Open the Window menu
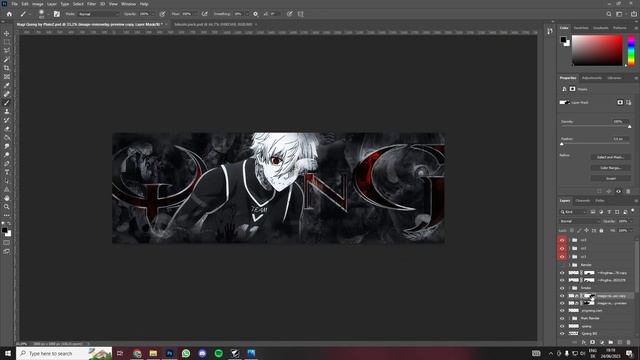This screenshot has width=640, height=360. pyautogui.click(x=128, y=4)
